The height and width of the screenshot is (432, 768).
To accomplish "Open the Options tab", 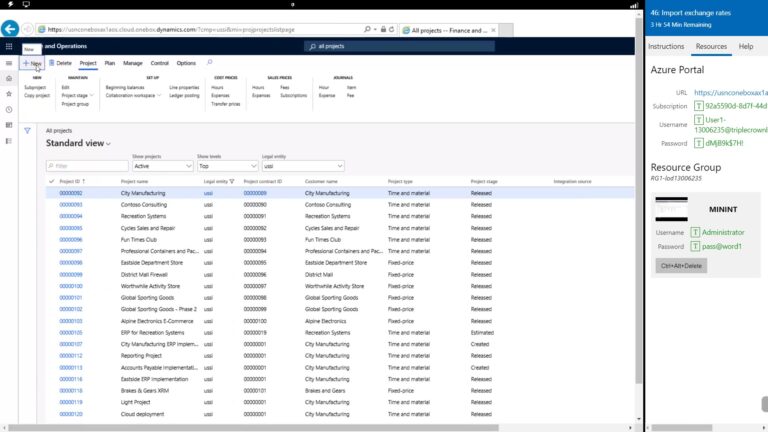I will pyautogui.click(x=186, y=63).
